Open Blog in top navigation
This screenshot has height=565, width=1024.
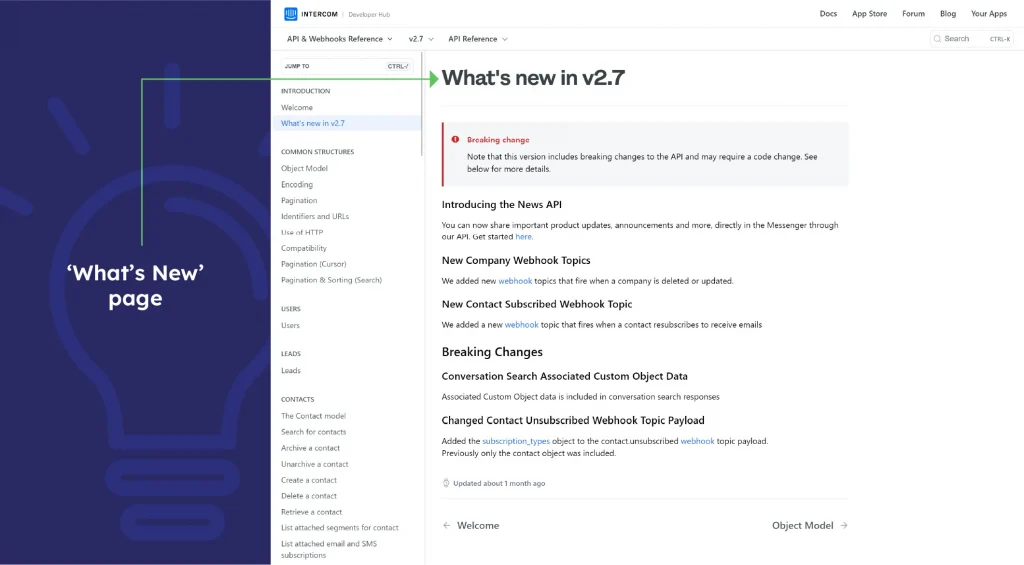(x=948, y=14)
